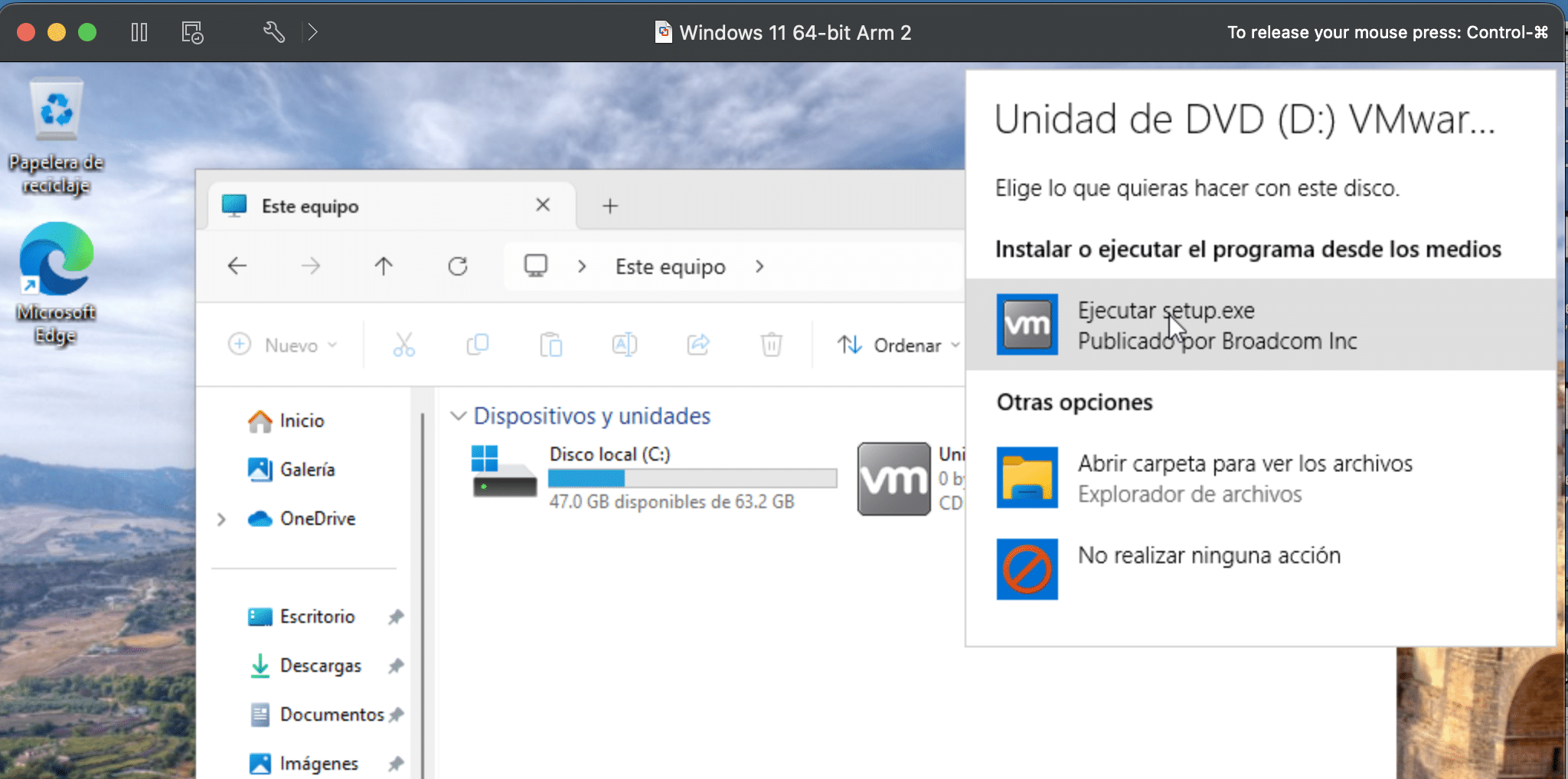Open VMware virtual machine settings wrench icon
1568x779 pixels.
[273, 32]
